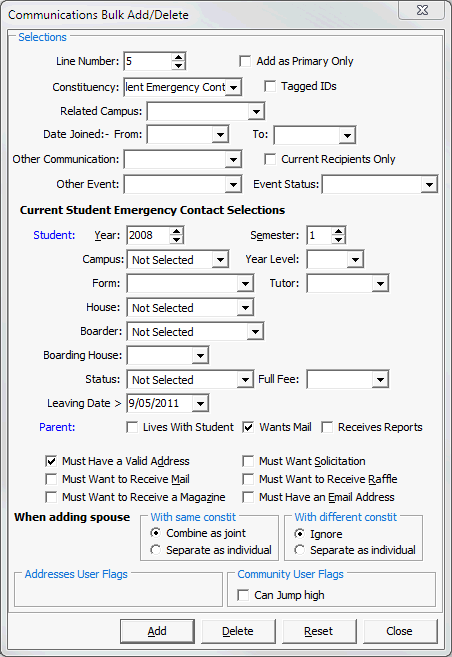Click the Close button at bottom
This screenshot has height=657, width=452.
click(400, 631)
